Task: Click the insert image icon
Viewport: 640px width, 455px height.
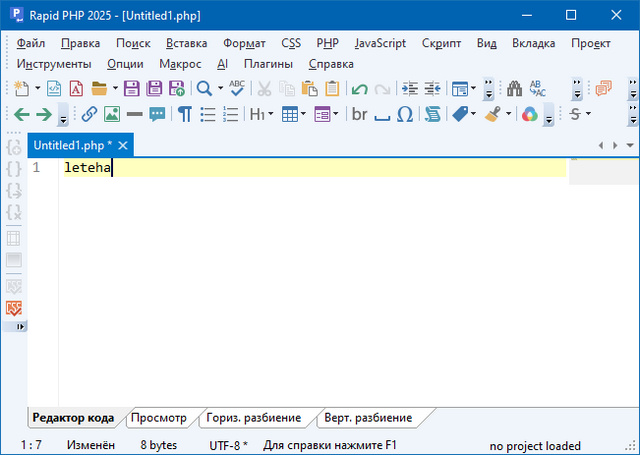Action: pos(111,114)
